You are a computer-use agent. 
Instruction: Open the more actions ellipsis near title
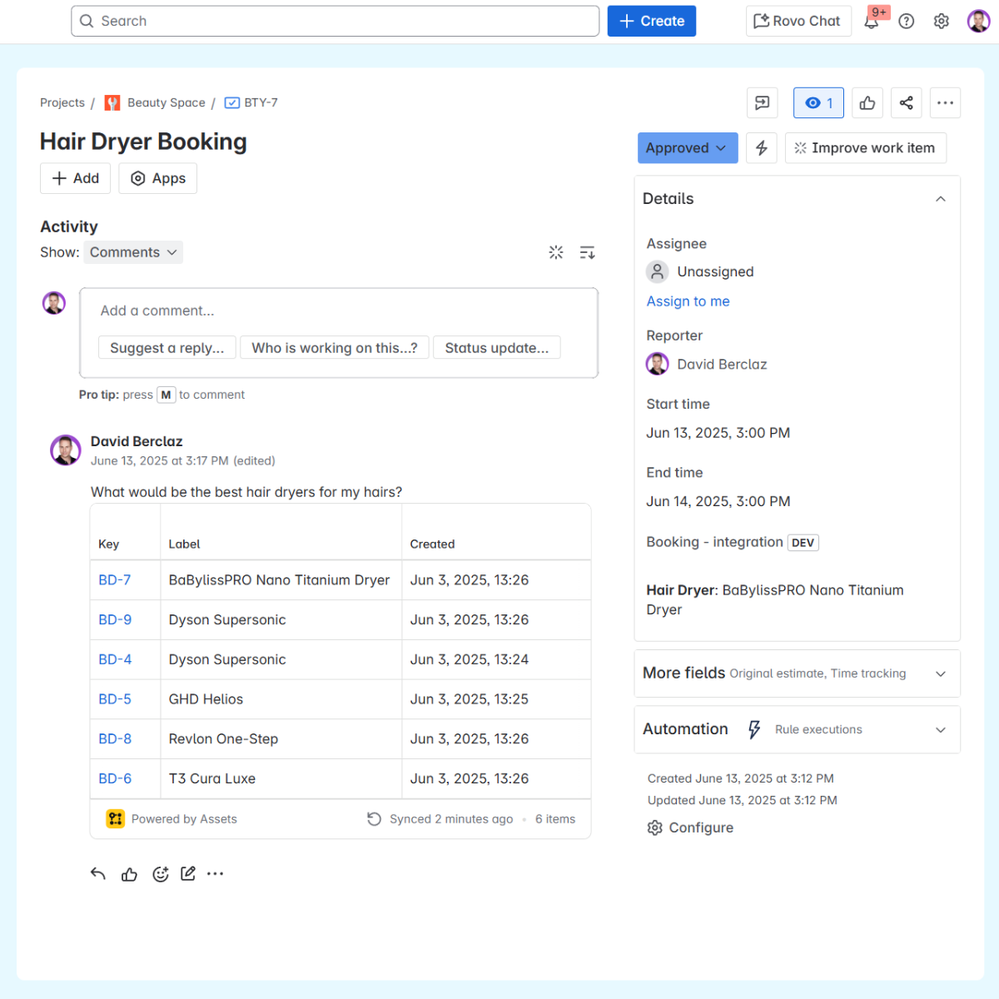(945, 103)
